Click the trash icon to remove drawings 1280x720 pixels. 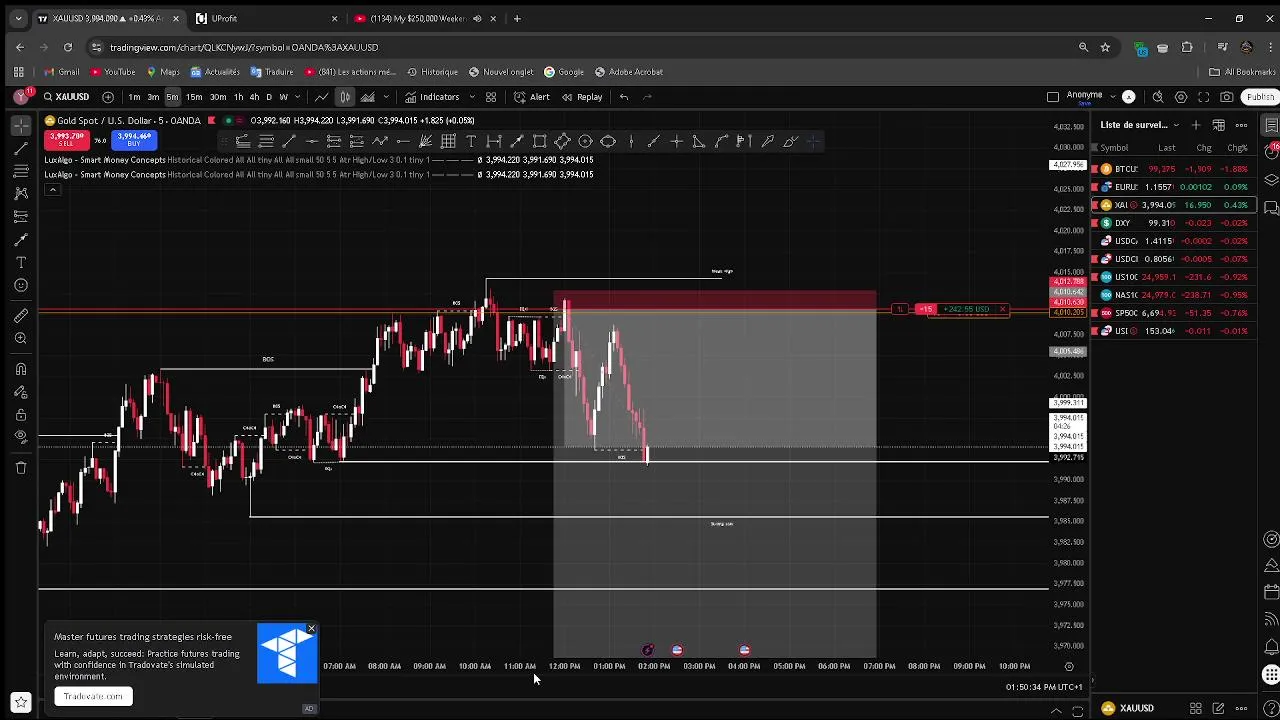click(x=21, y=467)
